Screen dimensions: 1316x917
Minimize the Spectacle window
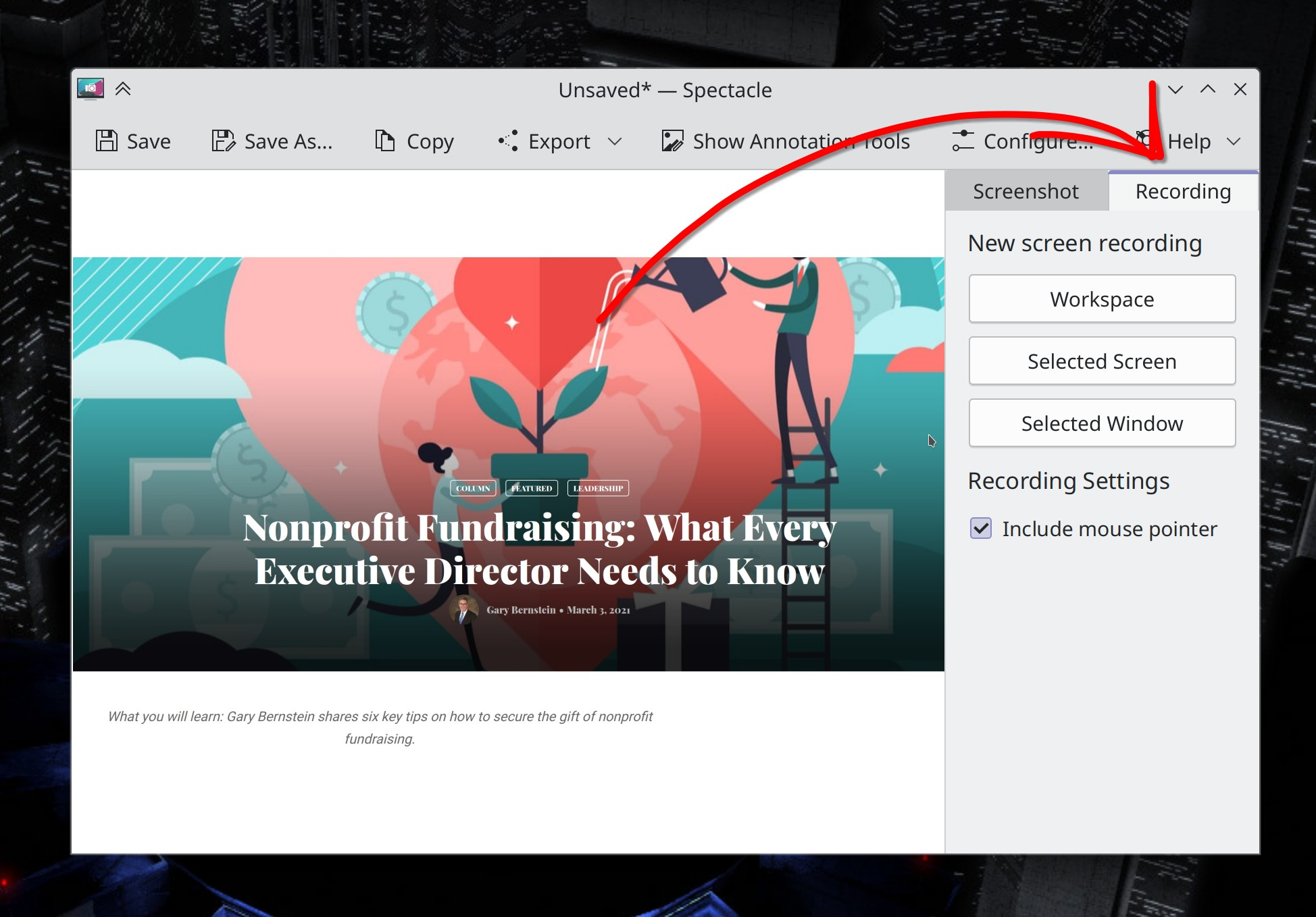click(x=1175, y=89)
